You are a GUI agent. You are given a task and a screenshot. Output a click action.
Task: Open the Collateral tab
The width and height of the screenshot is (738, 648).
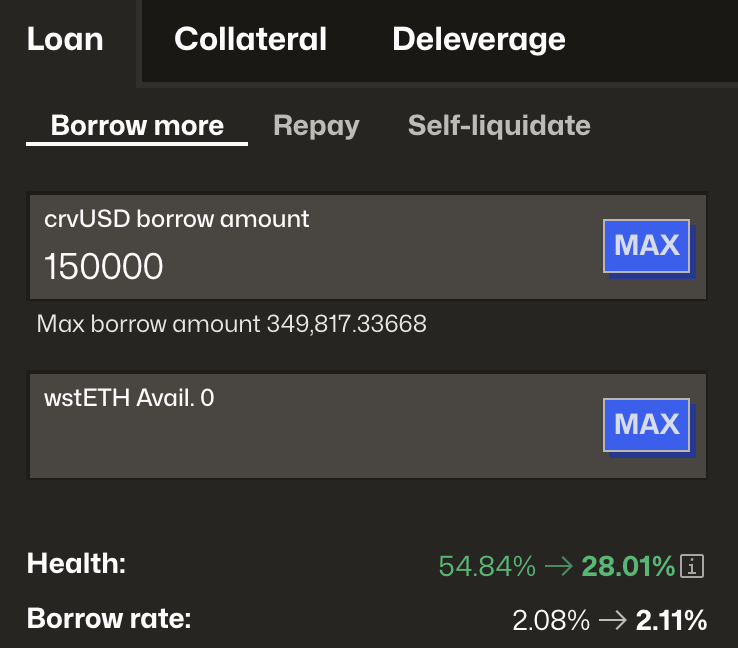pos(250,40)
